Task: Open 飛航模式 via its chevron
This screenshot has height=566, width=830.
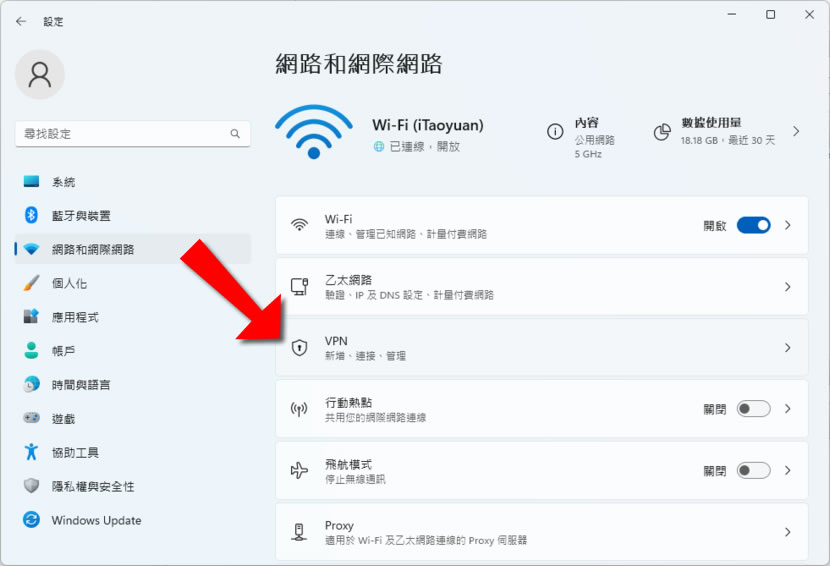Action: 788,470
